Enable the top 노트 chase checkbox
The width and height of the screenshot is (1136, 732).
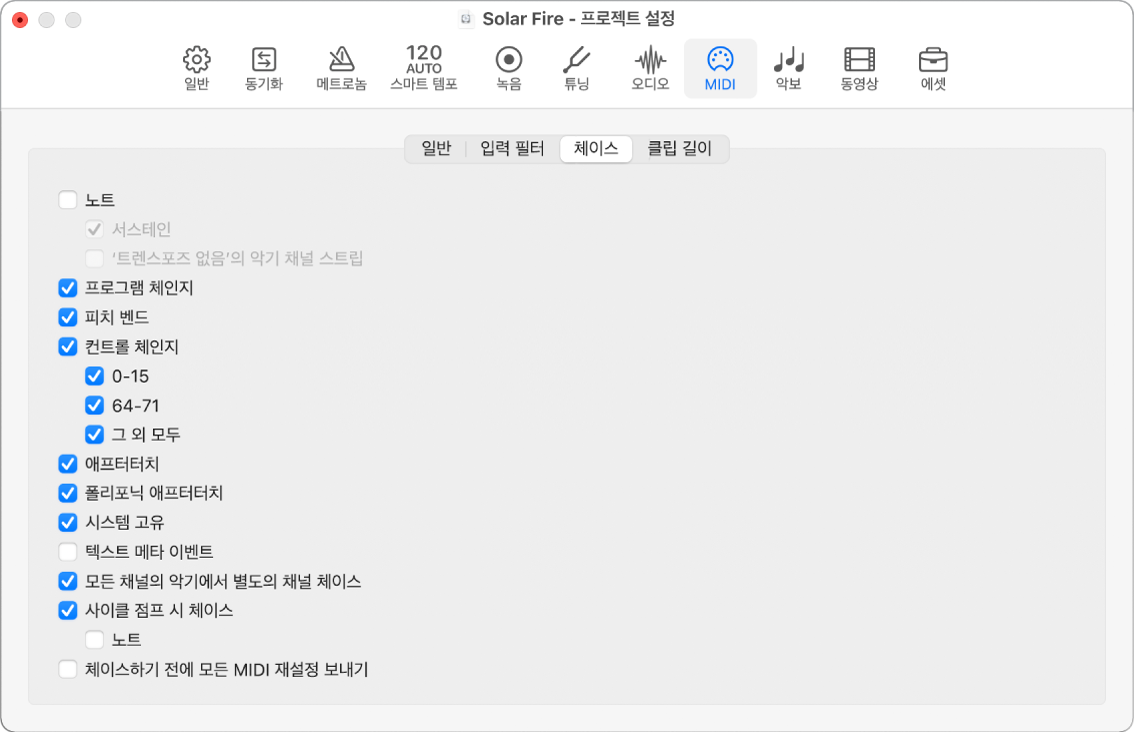pos(68,200)
